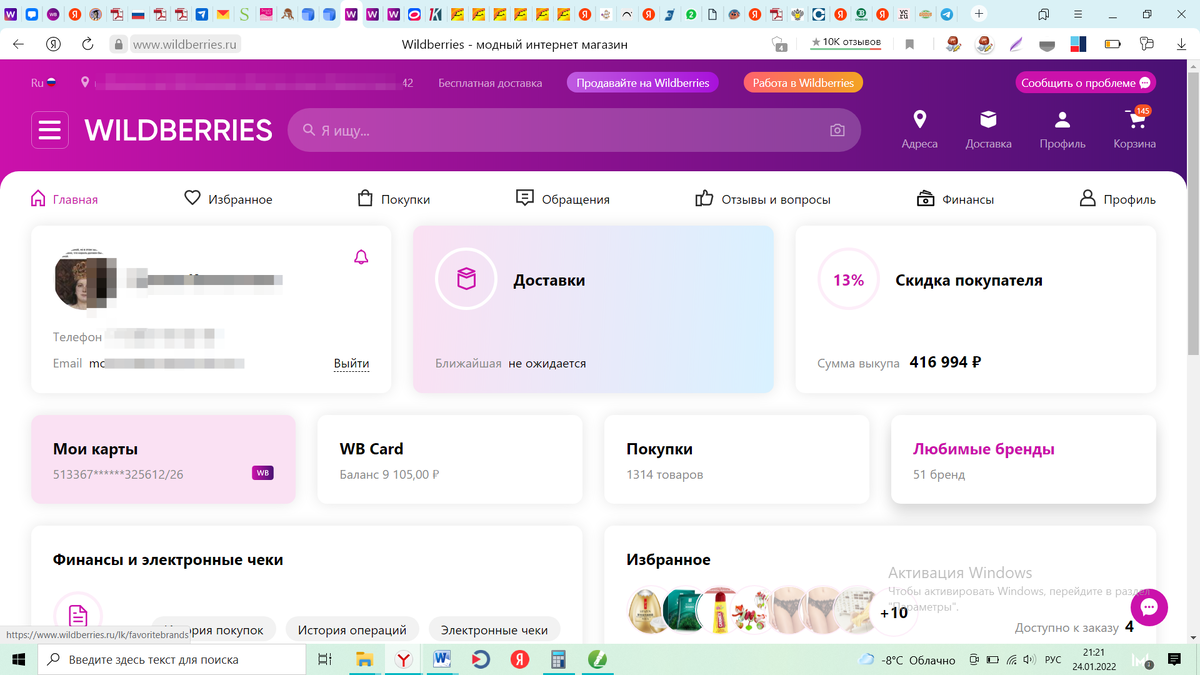Click the WILDBERRIES logo
This screenshot has height=675, width=1200.
pos(178,130)
